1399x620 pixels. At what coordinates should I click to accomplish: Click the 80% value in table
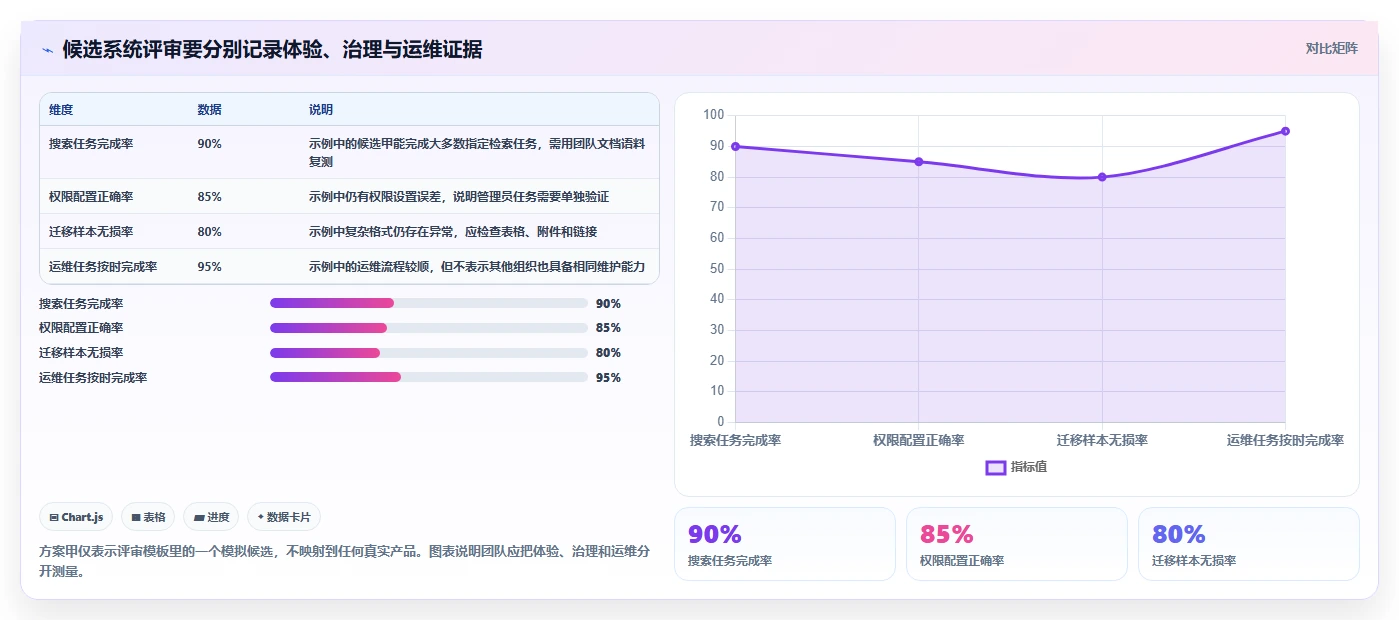pyautogui.click(x=210, y=231)
